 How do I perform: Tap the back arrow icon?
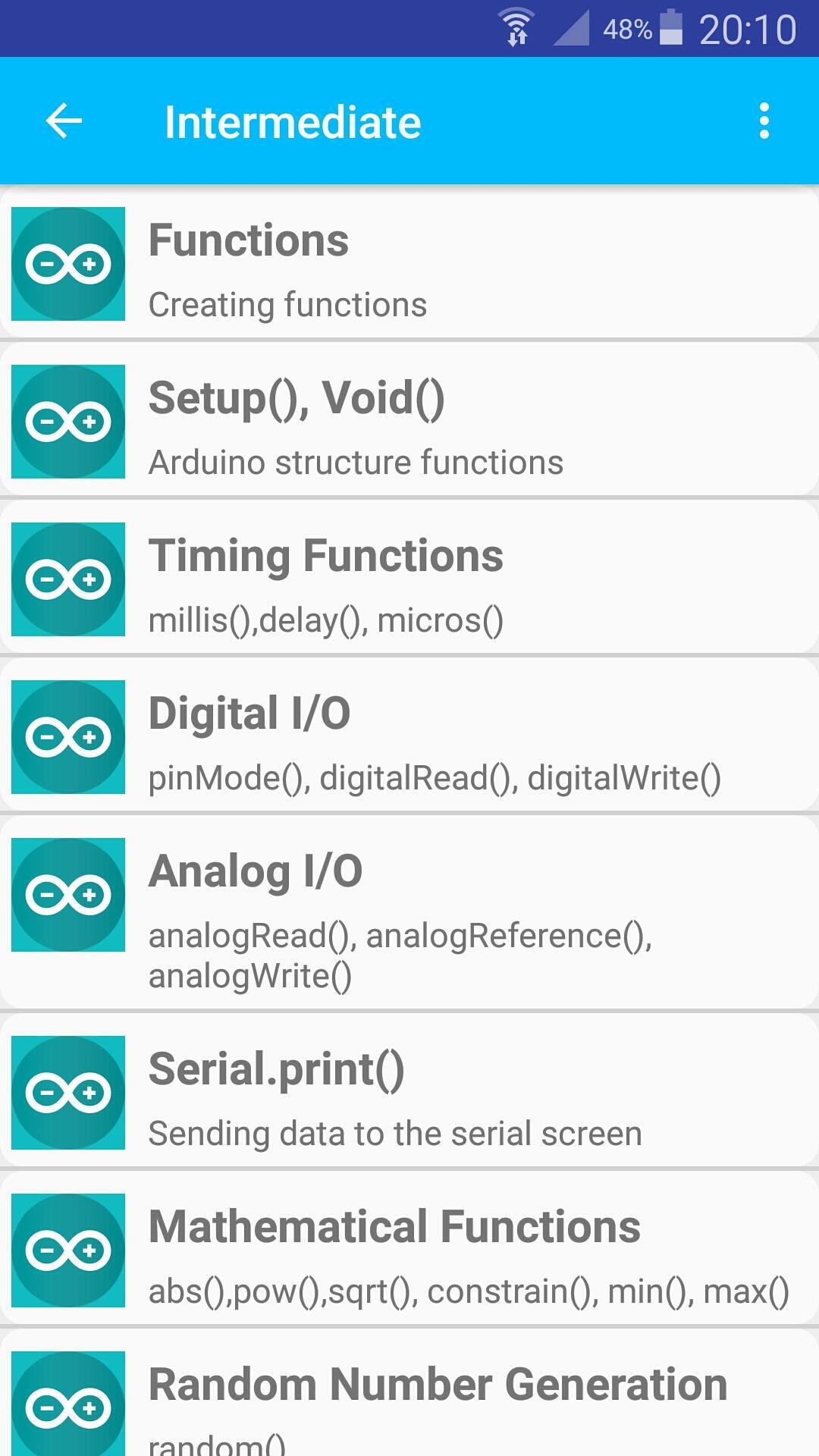pos(64,121)
